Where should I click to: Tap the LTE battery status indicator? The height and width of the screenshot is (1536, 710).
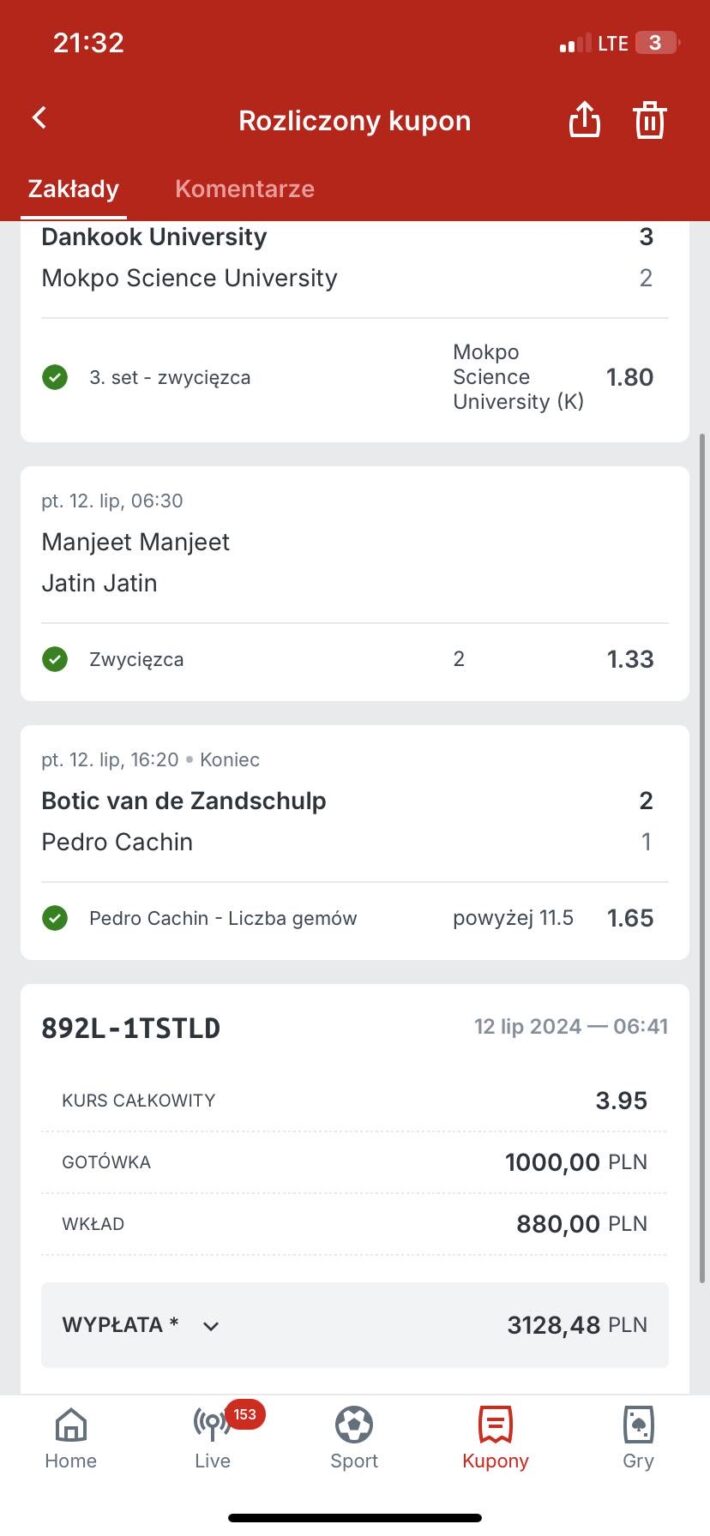(x=655, y=43)
